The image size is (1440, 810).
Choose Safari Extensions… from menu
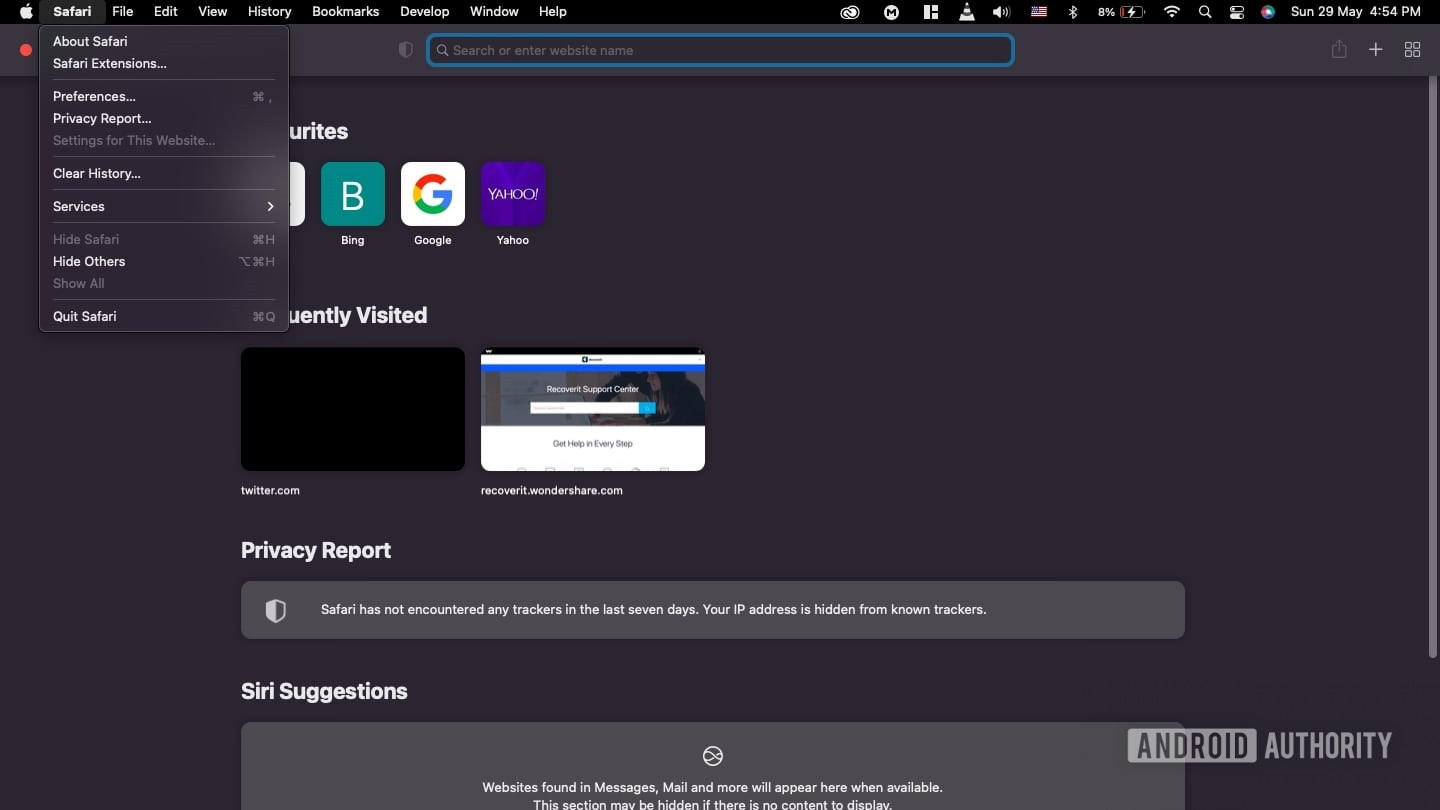coord(164,63)
